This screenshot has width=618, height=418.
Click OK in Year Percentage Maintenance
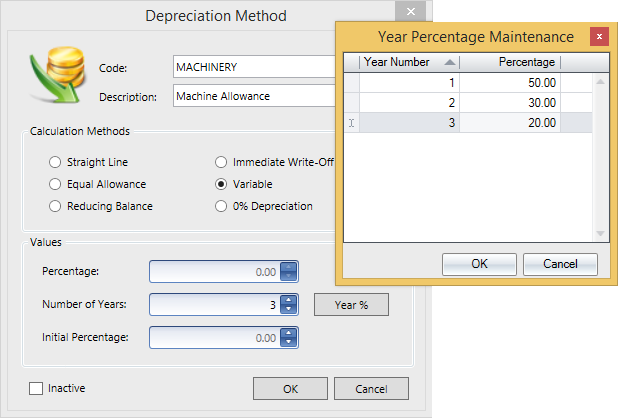pyautogui.click(x=479, y=264)
